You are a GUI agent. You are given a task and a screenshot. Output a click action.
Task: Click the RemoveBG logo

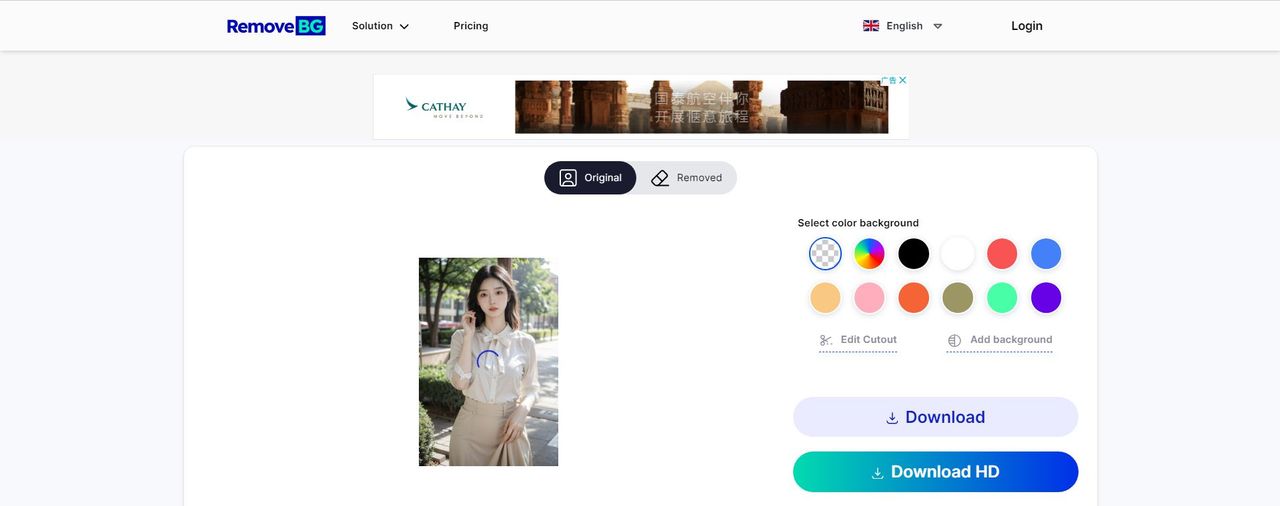tap(276, 26)
